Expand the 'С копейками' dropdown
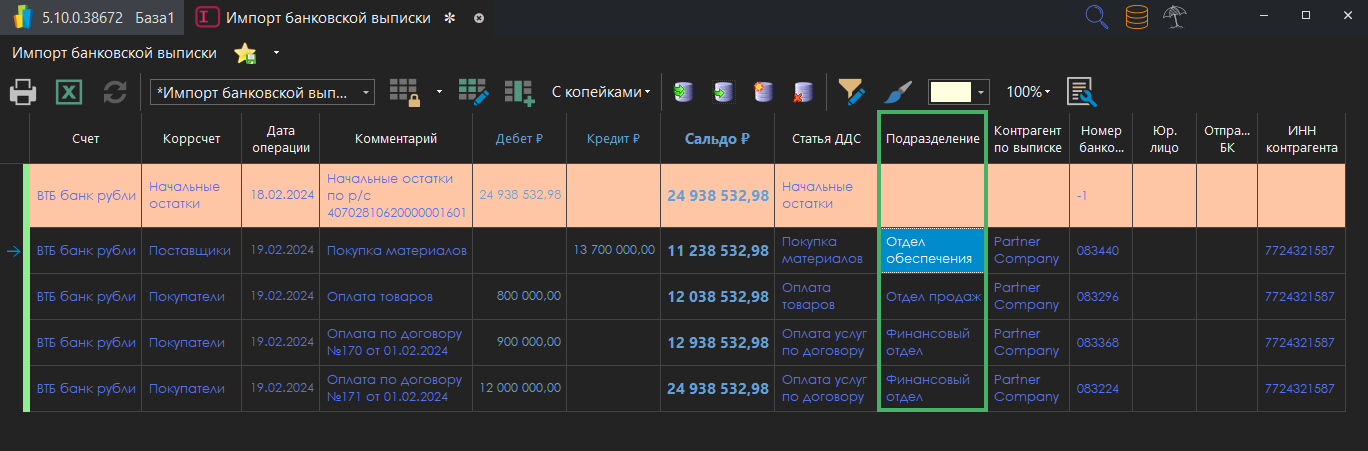Screen dimensions: 1368x451 click(600, 92)
